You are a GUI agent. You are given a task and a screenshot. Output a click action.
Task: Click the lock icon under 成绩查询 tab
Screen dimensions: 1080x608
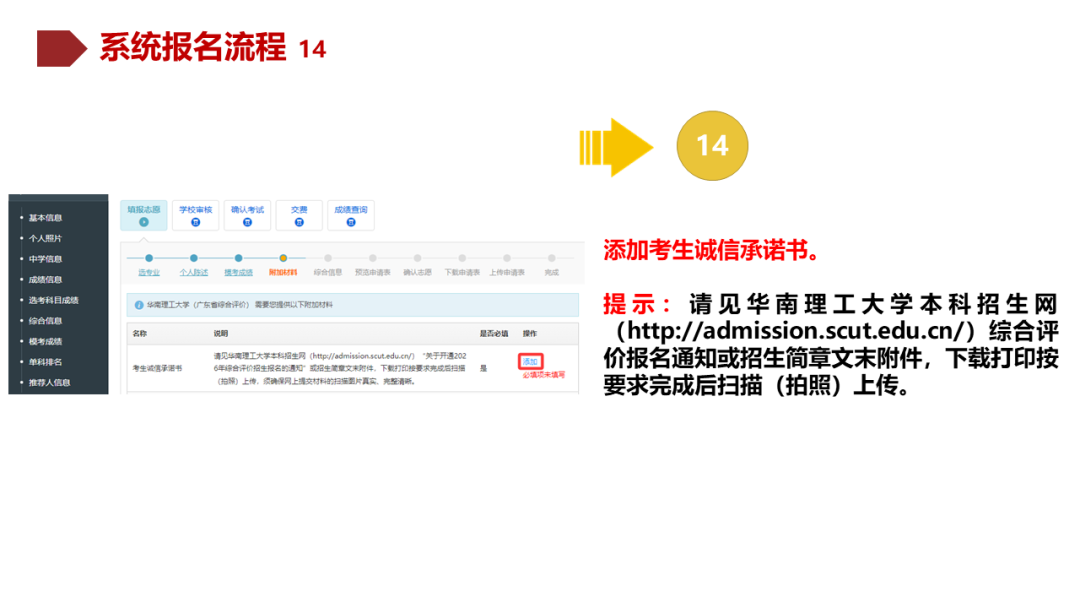tap(350, 222)
